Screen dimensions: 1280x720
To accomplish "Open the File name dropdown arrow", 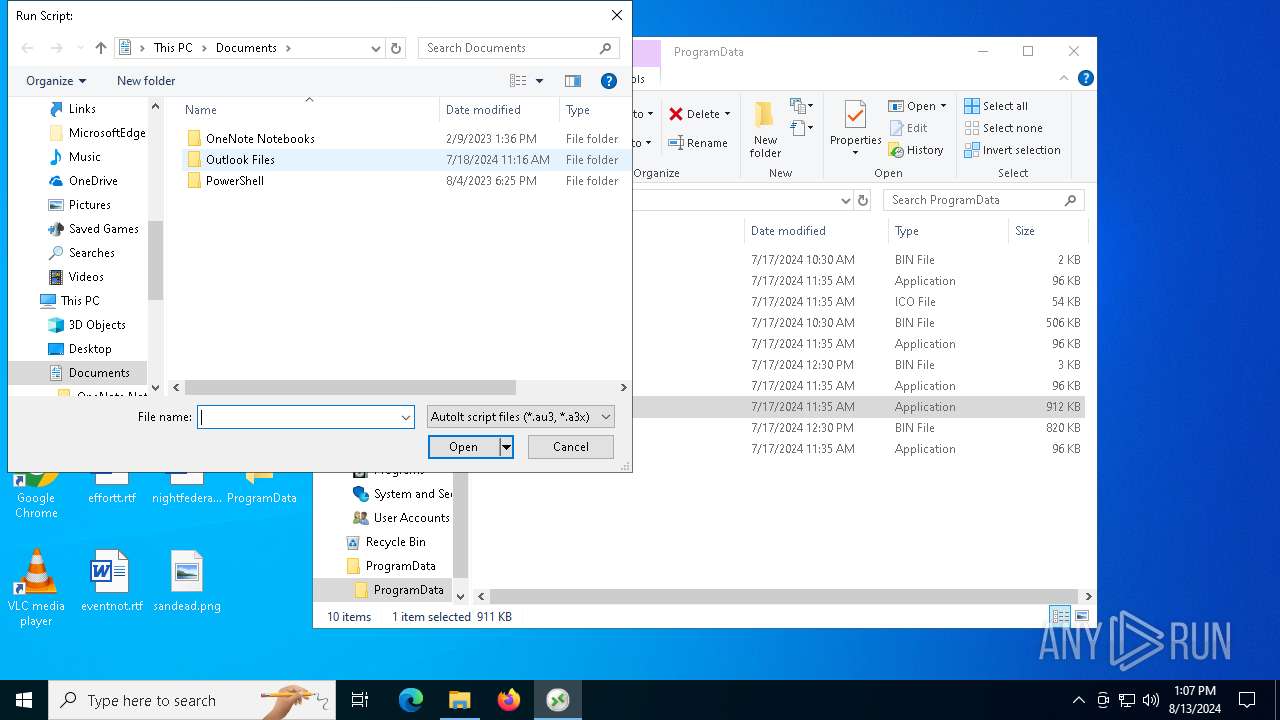I will coord(406,417).
